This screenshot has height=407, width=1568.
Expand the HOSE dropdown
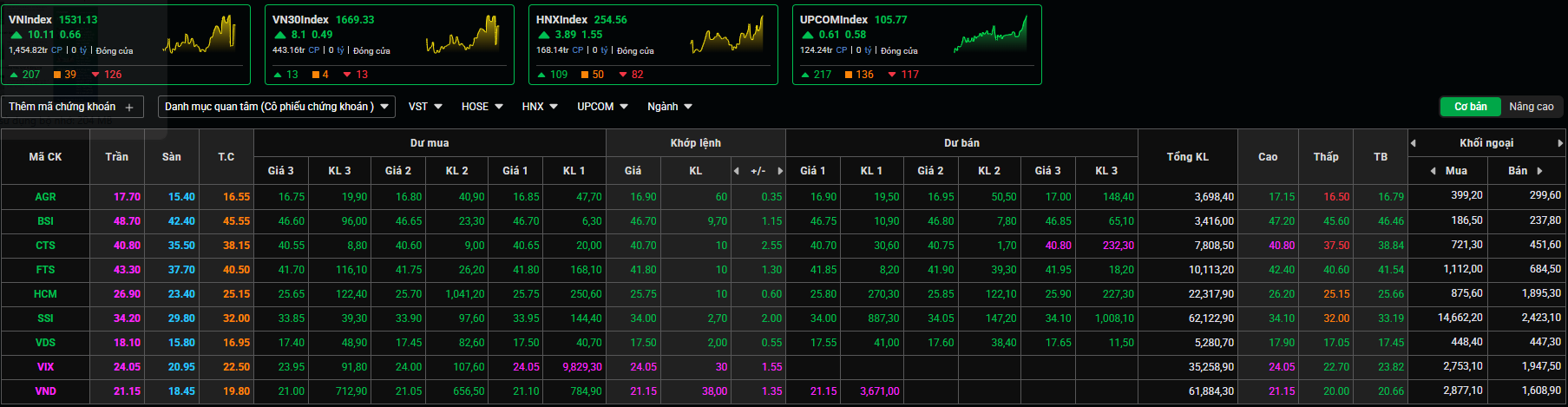[482, 107]
